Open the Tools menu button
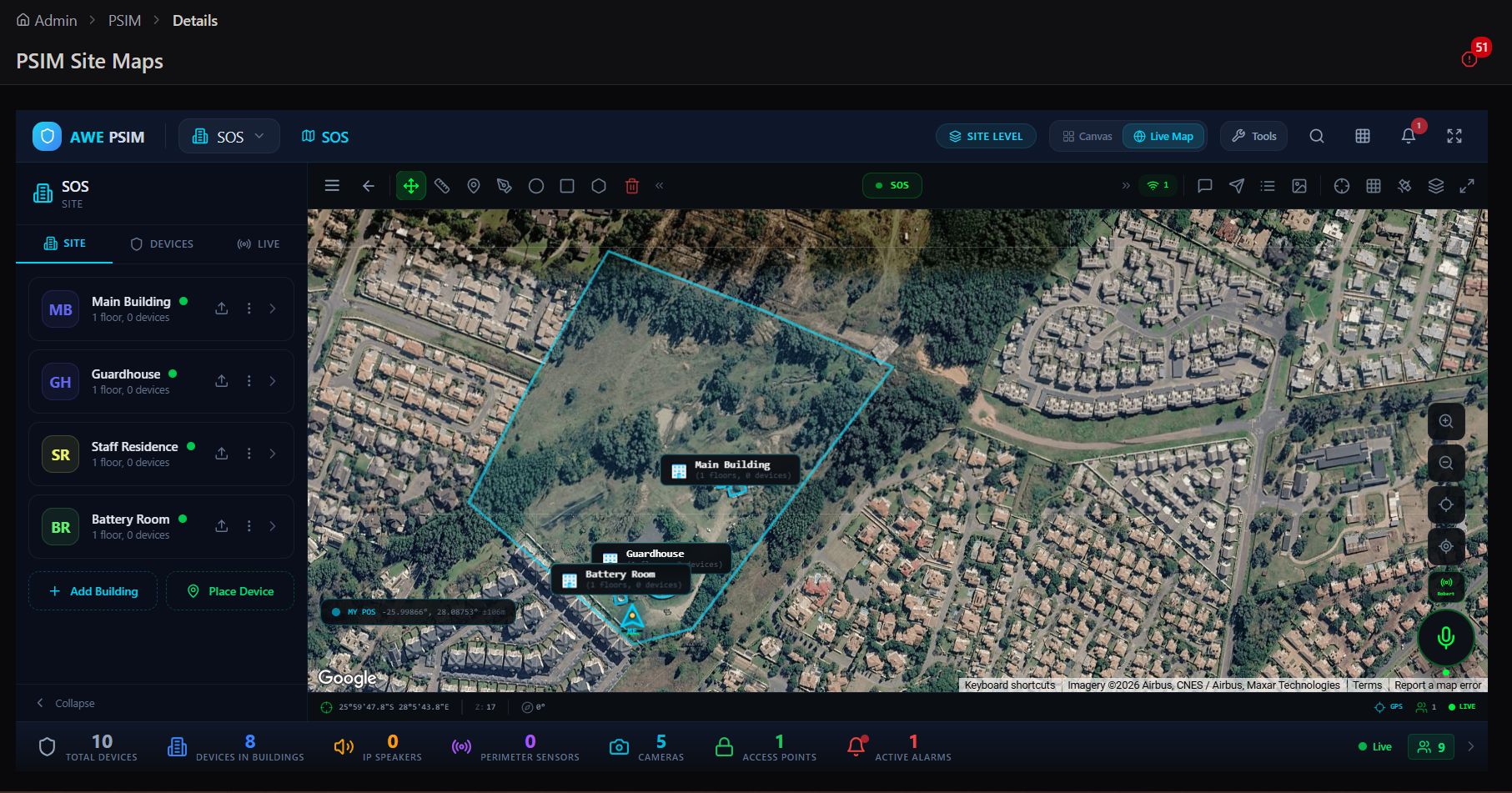1512x793 pixels. [1254, 136]
